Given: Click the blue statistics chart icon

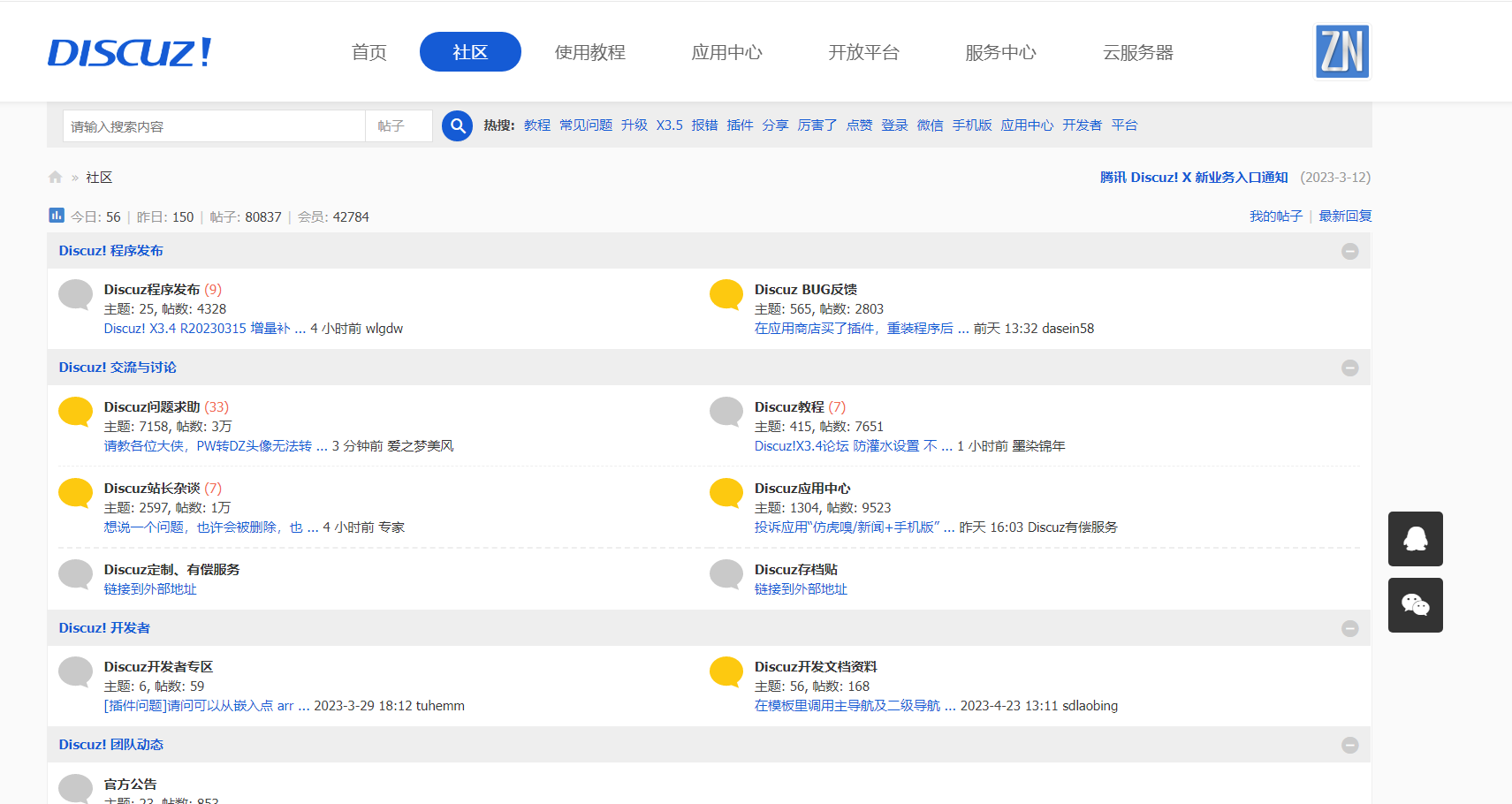Looking at the screenshot, I should click(x=57, y=216).
